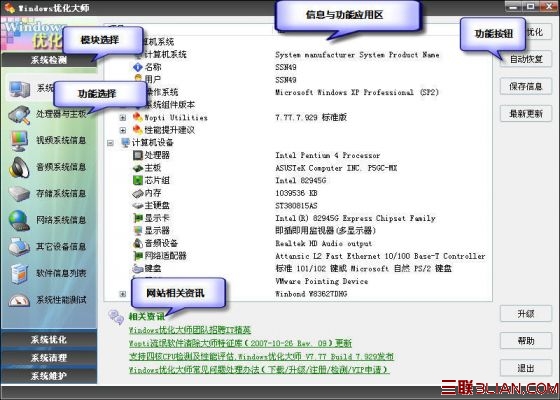Click the 标准 101/102 键 keyboard value

tap(364, 269)
